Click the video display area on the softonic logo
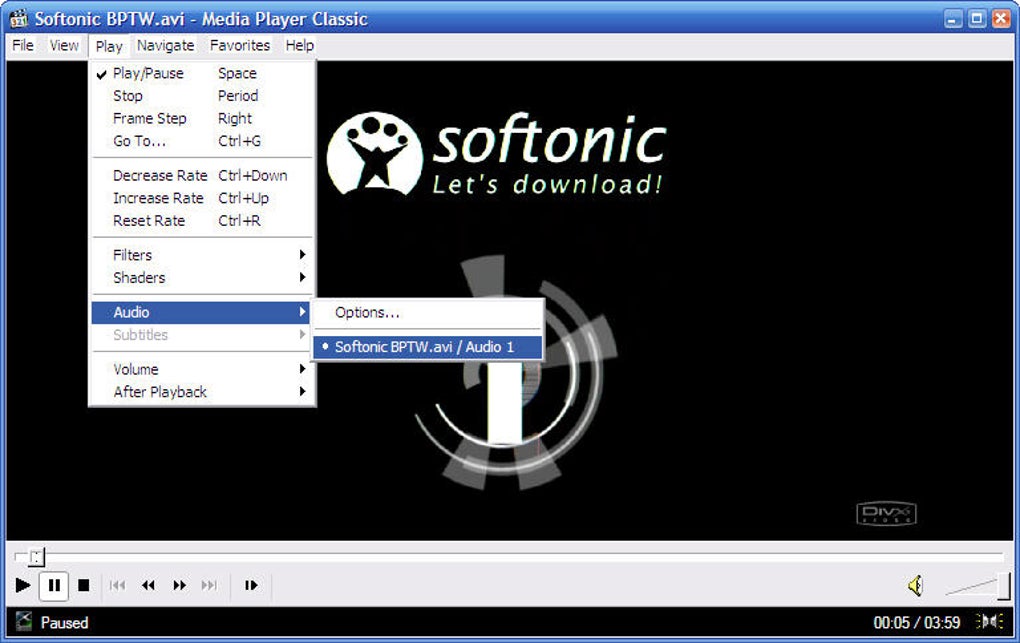Image resolution: width=1020 pixels, height=643 pixels. pos(496,154)
